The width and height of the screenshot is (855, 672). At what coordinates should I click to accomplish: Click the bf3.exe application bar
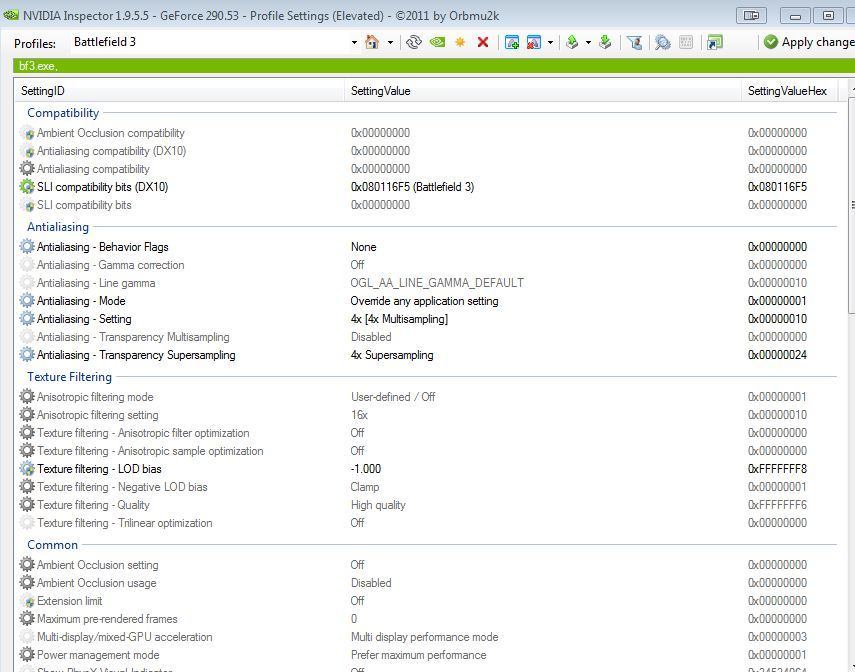433,66
